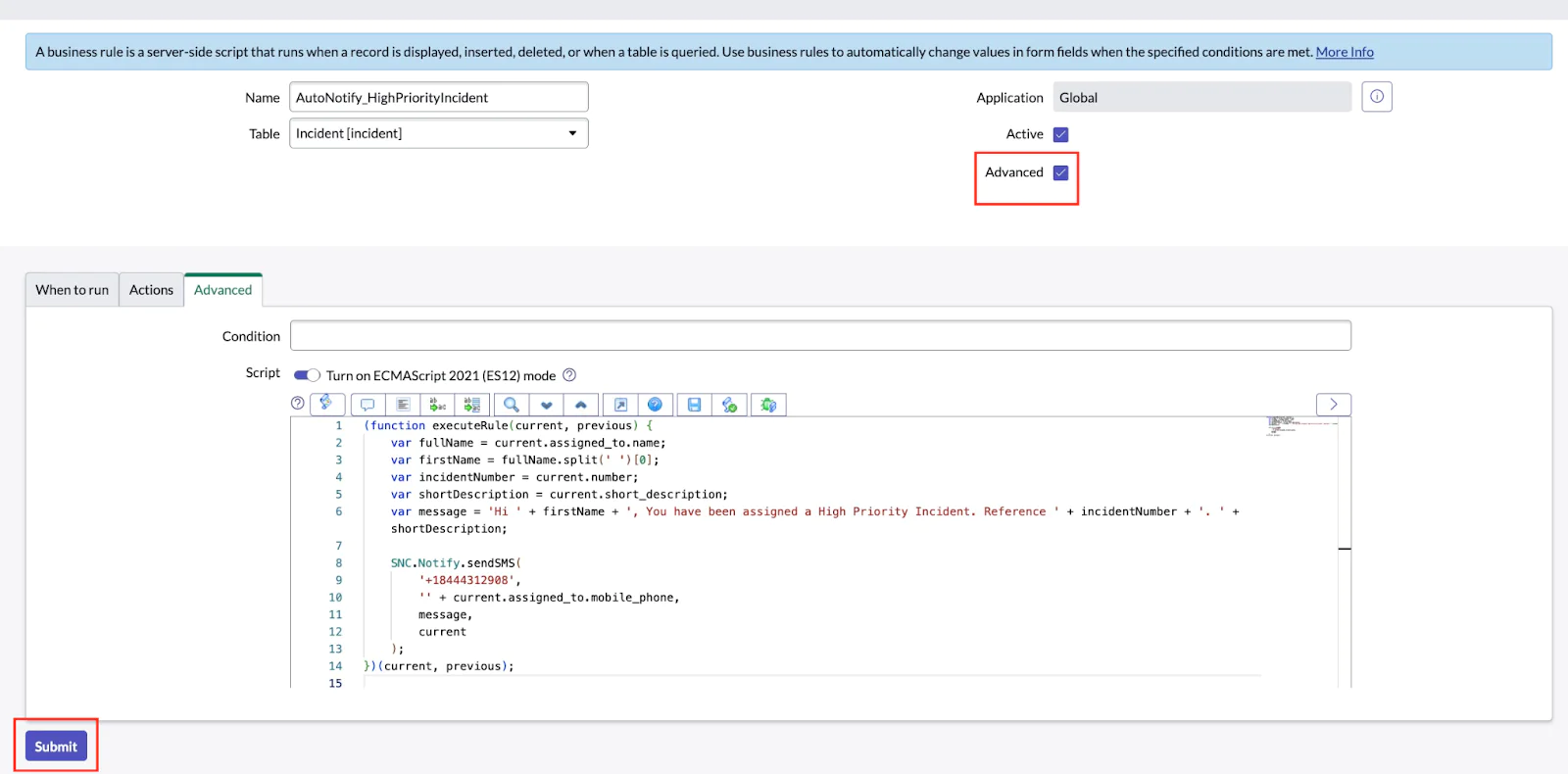The image size is (1568, 774).
Task: Click the Application field showing Global
Action: (1202, 97)
